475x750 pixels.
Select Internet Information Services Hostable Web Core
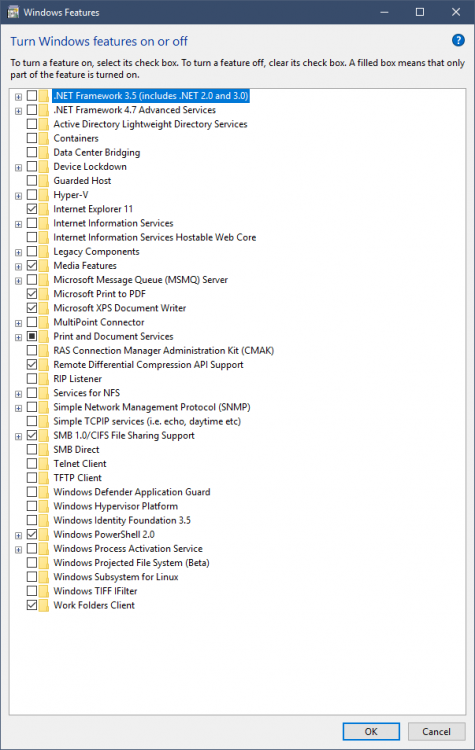(155, 237)
